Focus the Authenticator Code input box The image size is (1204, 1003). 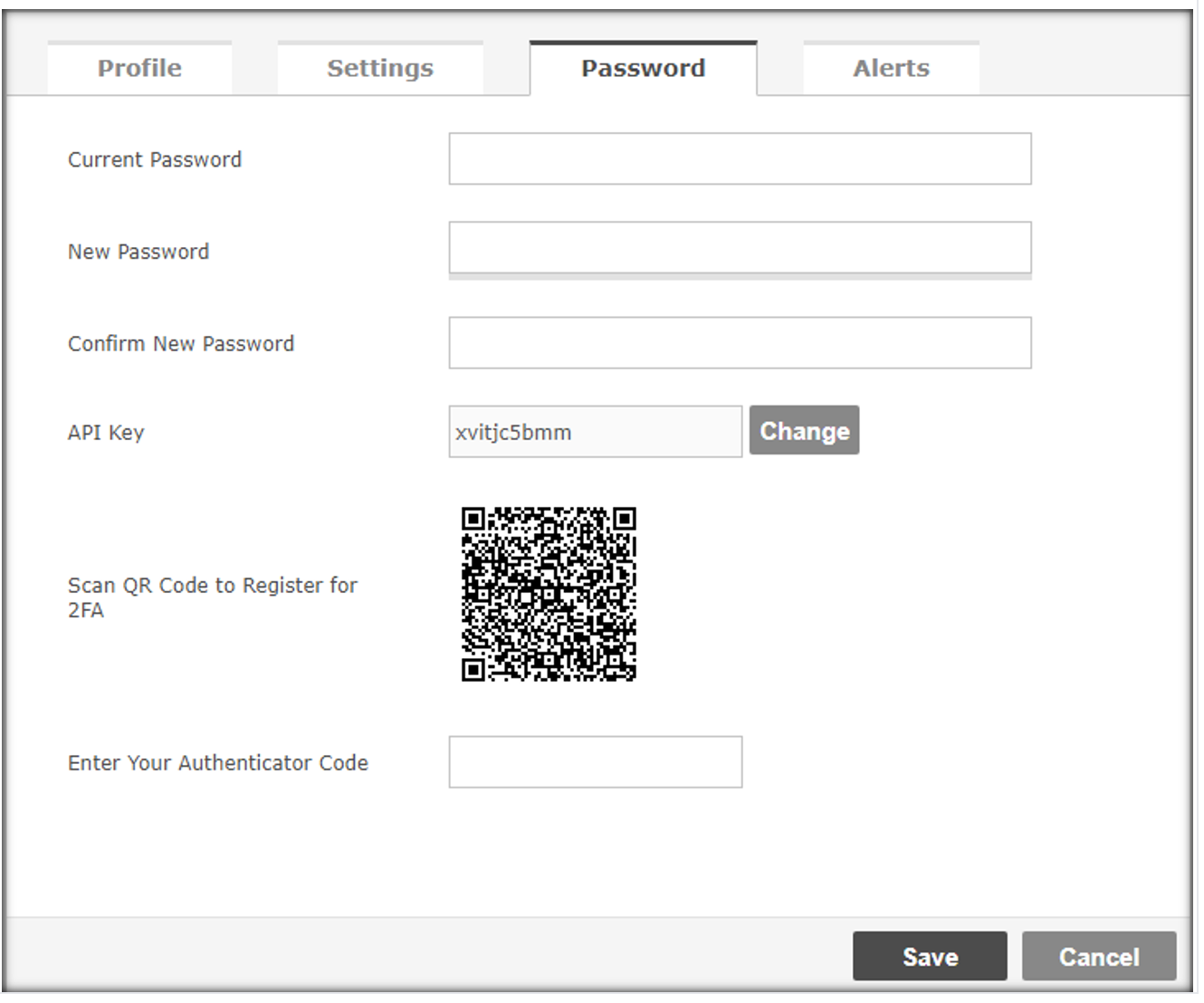(x=596, y=762)
